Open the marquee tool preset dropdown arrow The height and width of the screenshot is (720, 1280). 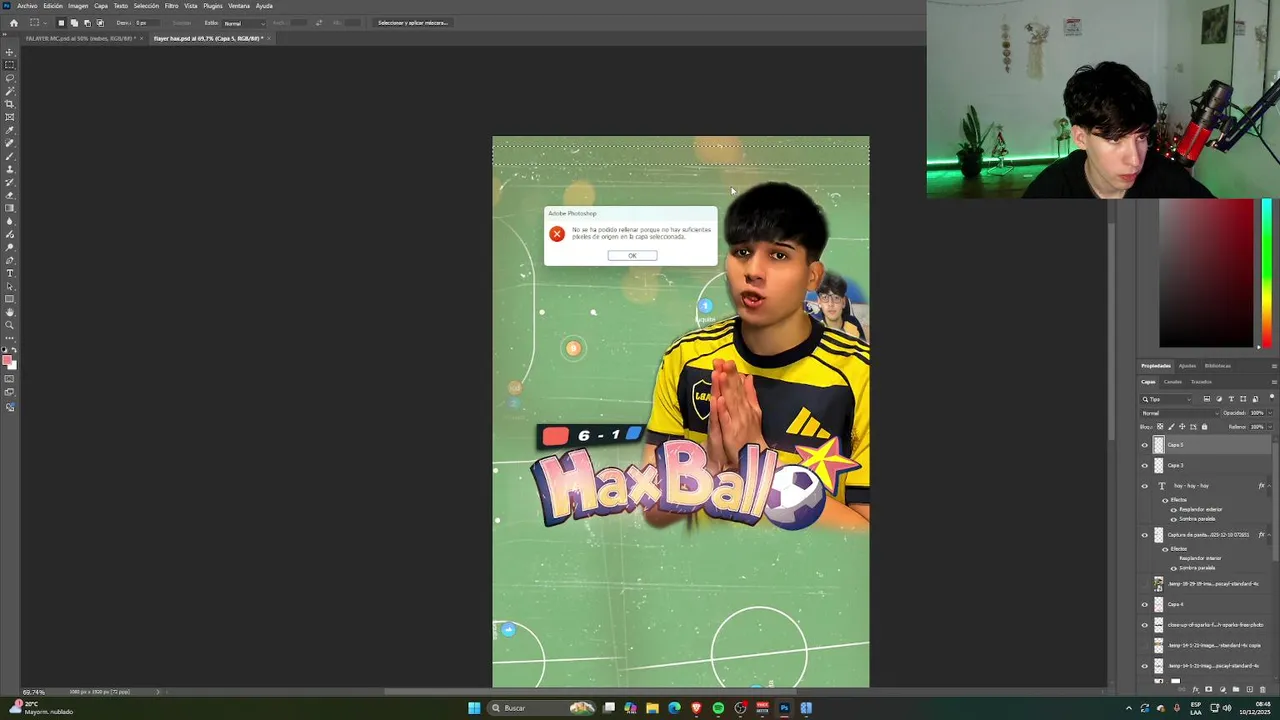click(x=45, y=23)
